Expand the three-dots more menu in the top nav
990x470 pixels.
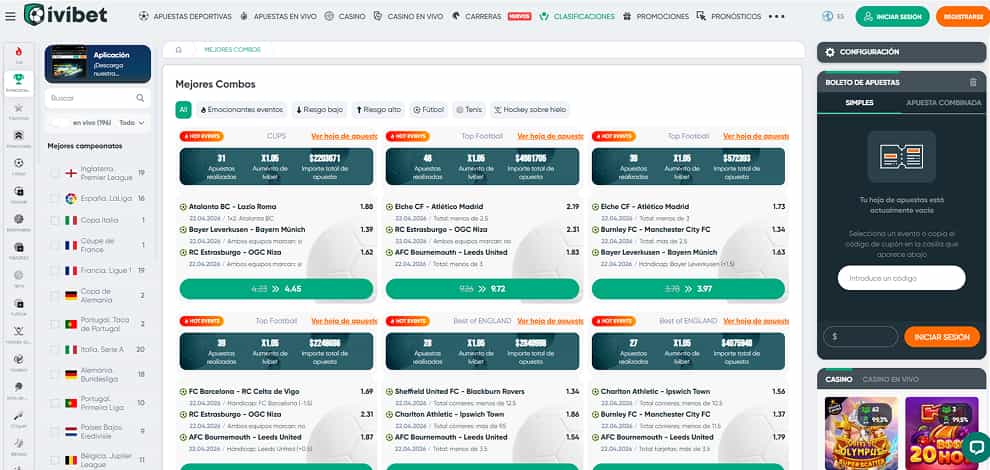pyautogui.click(x=777, y=16)
